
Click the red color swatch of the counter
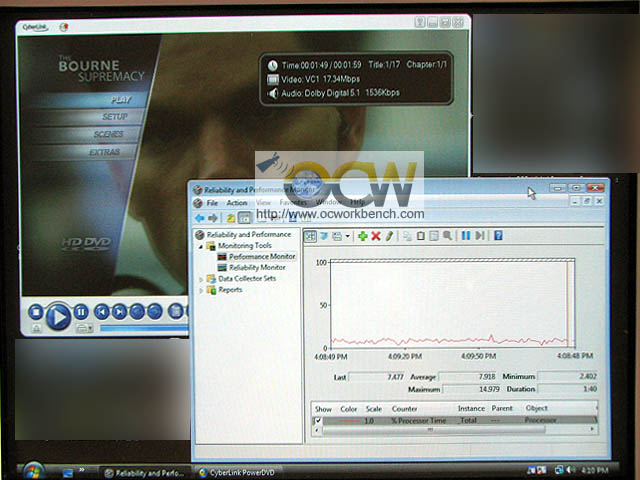[350, 420]
